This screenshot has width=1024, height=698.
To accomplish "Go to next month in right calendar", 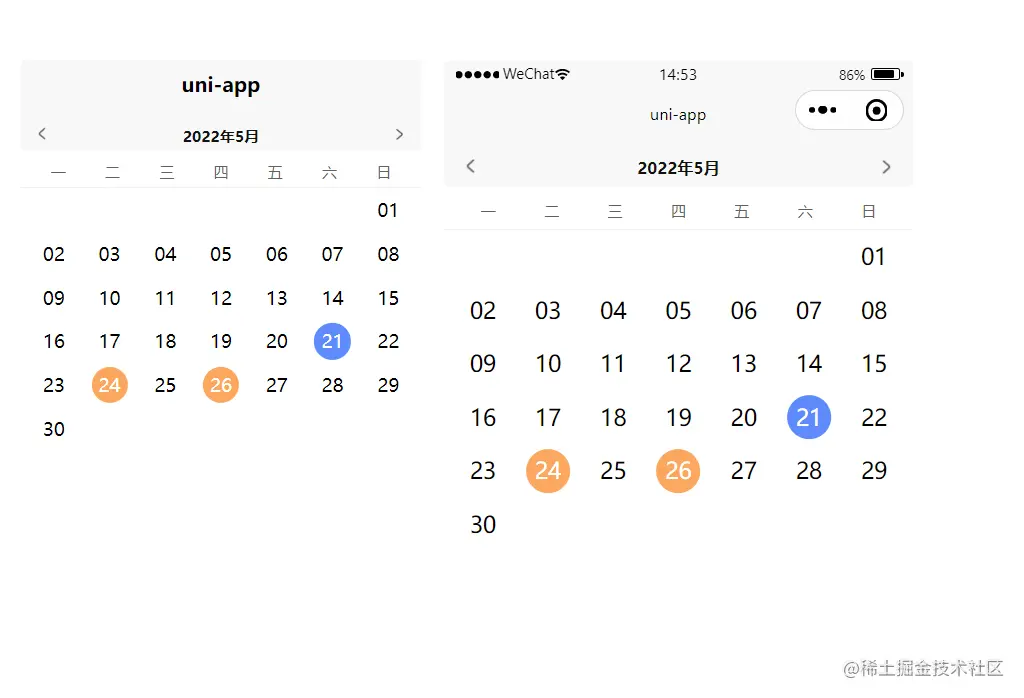I will pyautogui.click(x=886, y=167).
